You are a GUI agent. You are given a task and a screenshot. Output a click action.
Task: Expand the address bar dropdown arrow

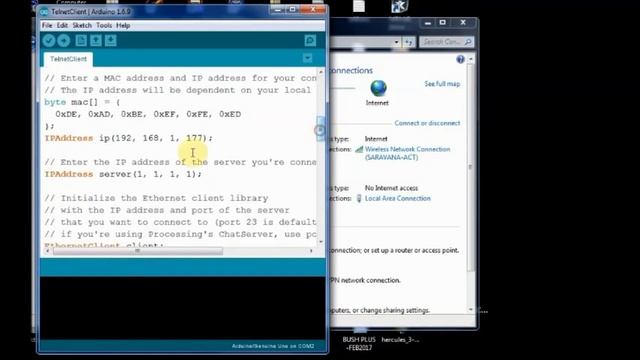(x=396, y=42)
